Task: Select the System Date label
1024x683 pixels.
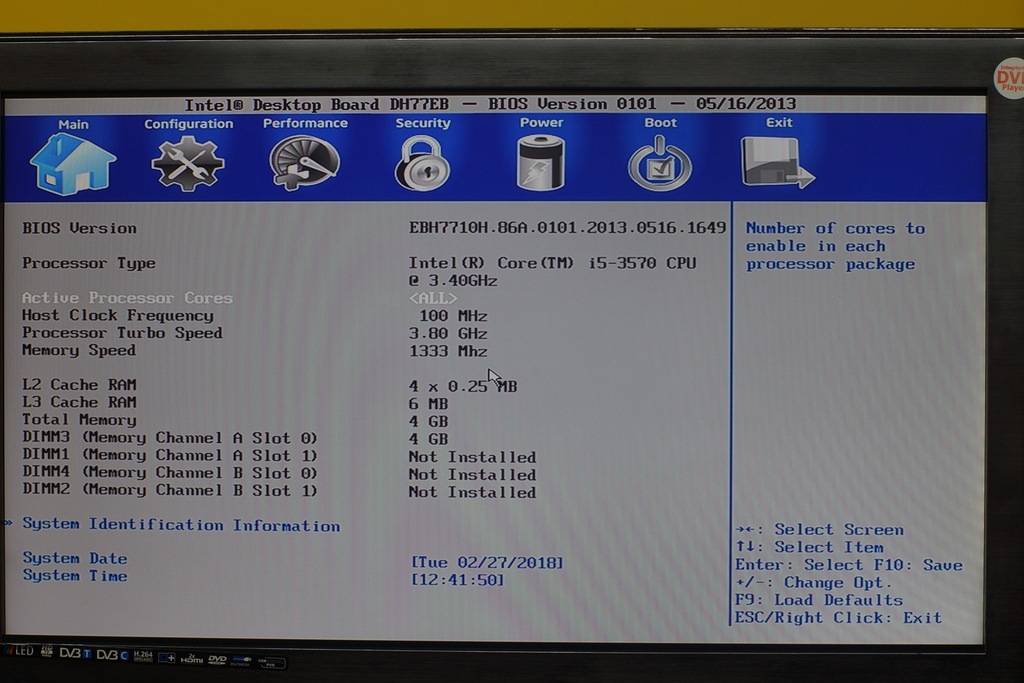Action: click(74, 558)
